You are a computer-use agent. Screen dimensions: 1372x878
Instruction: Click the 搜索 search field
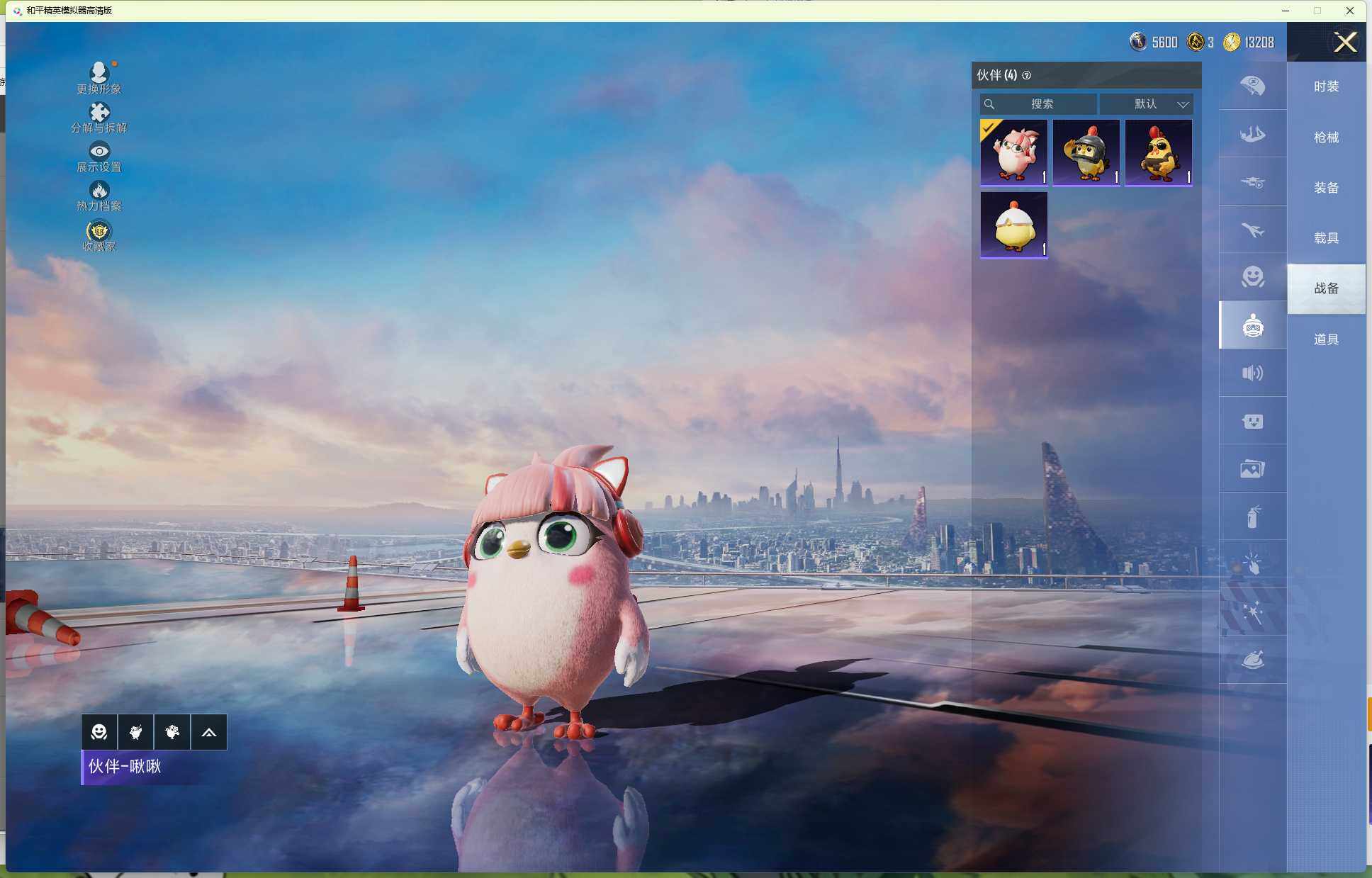click(1038, 104)
